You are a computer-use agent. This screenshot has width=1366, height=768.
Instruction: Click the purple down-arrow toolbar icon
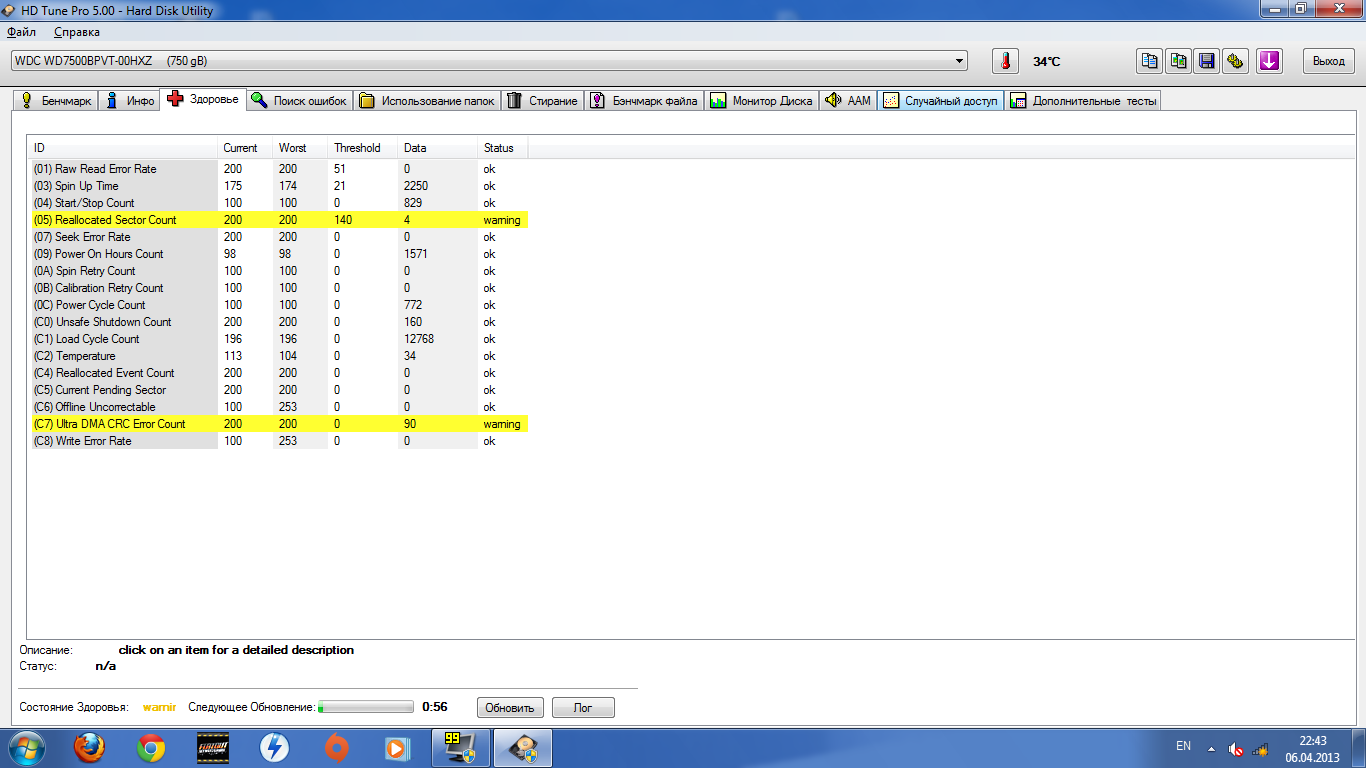1269,61
